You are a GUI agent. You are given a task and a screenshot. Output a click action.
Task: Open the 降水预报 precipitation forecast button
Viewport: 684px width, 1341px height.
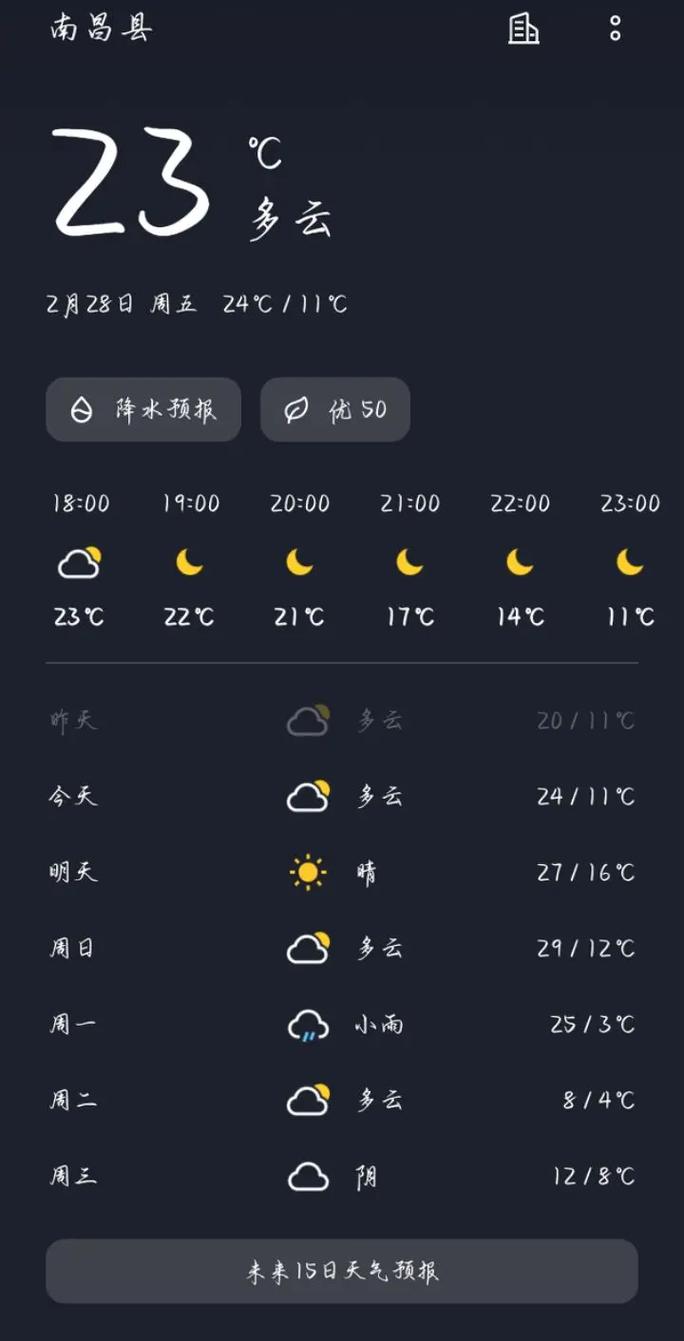point(143,409)
